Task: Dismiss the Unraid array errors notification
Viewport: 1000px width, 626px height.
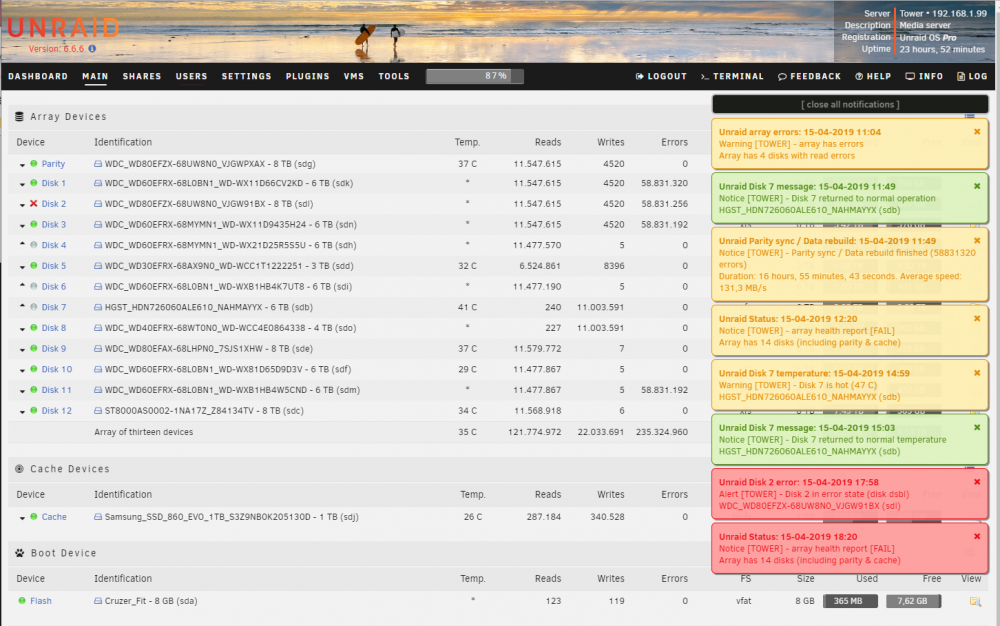Action: coord(977,132)
